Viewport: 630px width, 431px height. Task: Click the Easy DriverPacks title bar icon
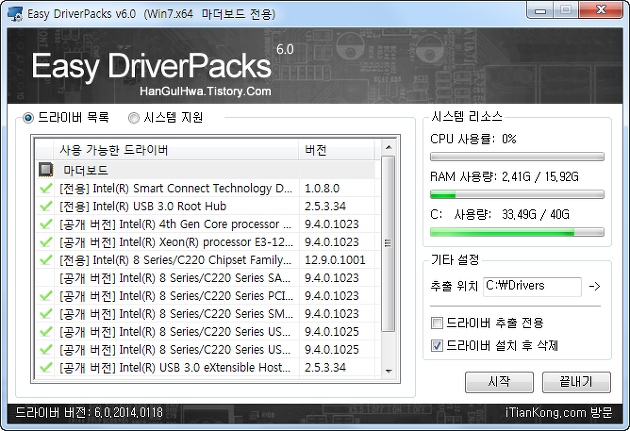pyautogui.click(x=15, y=14)
